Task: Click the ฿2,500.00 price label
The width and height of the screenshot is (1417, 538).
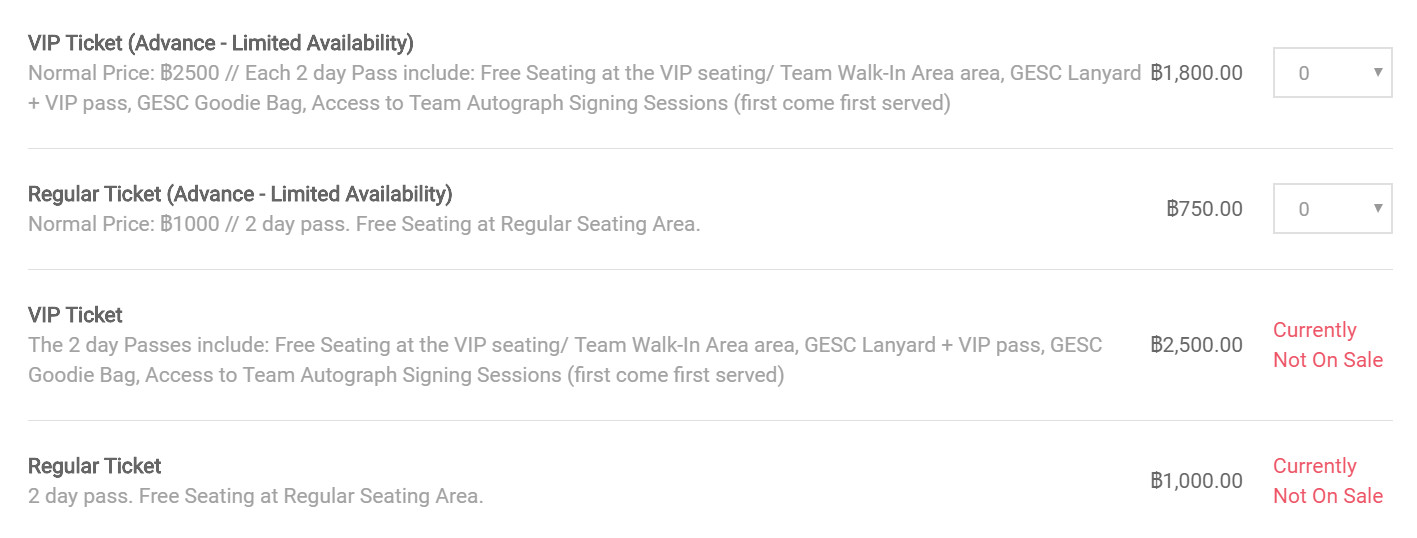Action: click(x=1197, y=345)
